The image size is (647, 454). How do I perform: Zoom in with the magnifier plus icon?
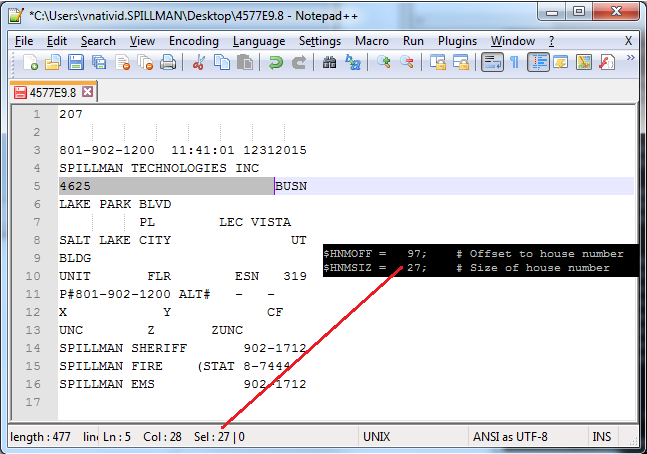click(383, 62)
